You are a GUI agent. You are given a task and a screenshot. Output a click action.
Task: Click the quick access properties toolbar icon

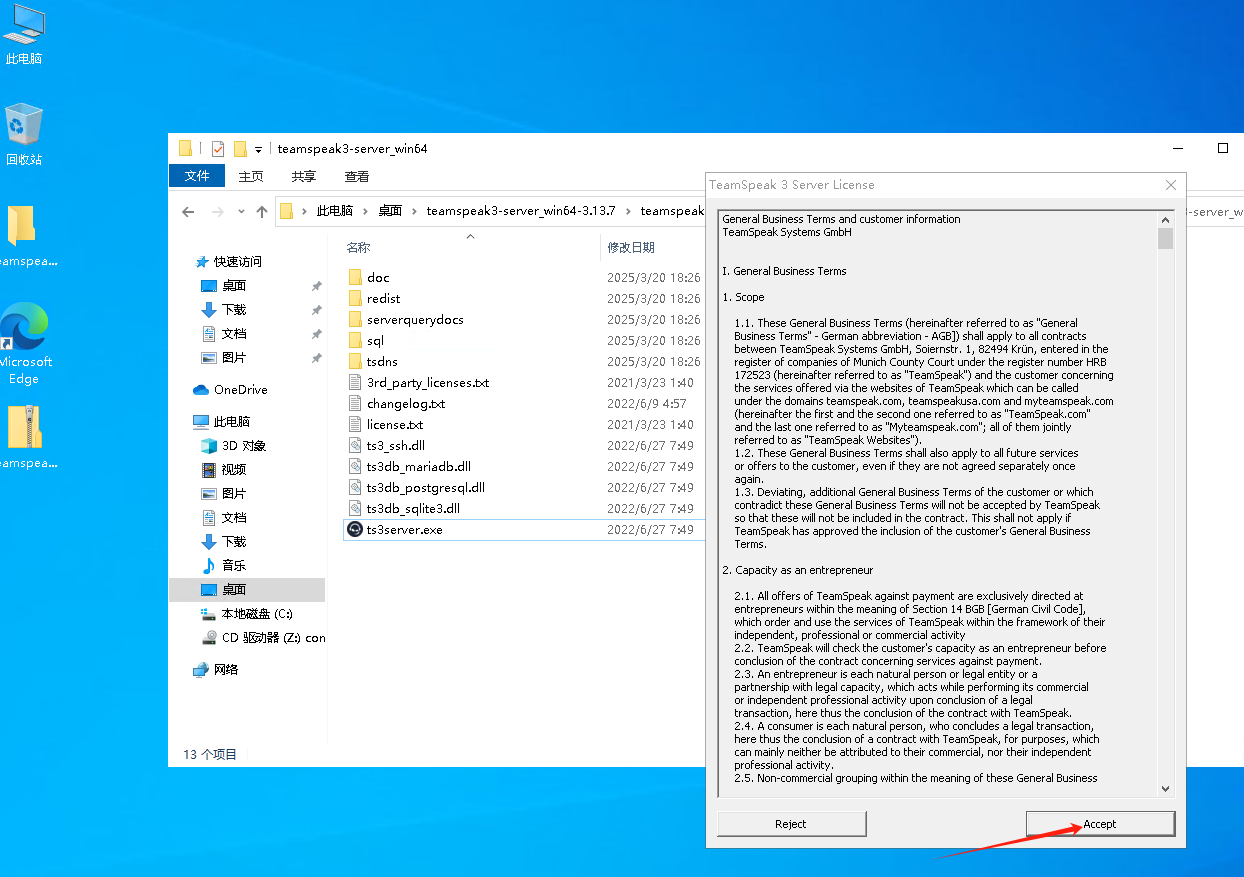(x=218, y=149)
